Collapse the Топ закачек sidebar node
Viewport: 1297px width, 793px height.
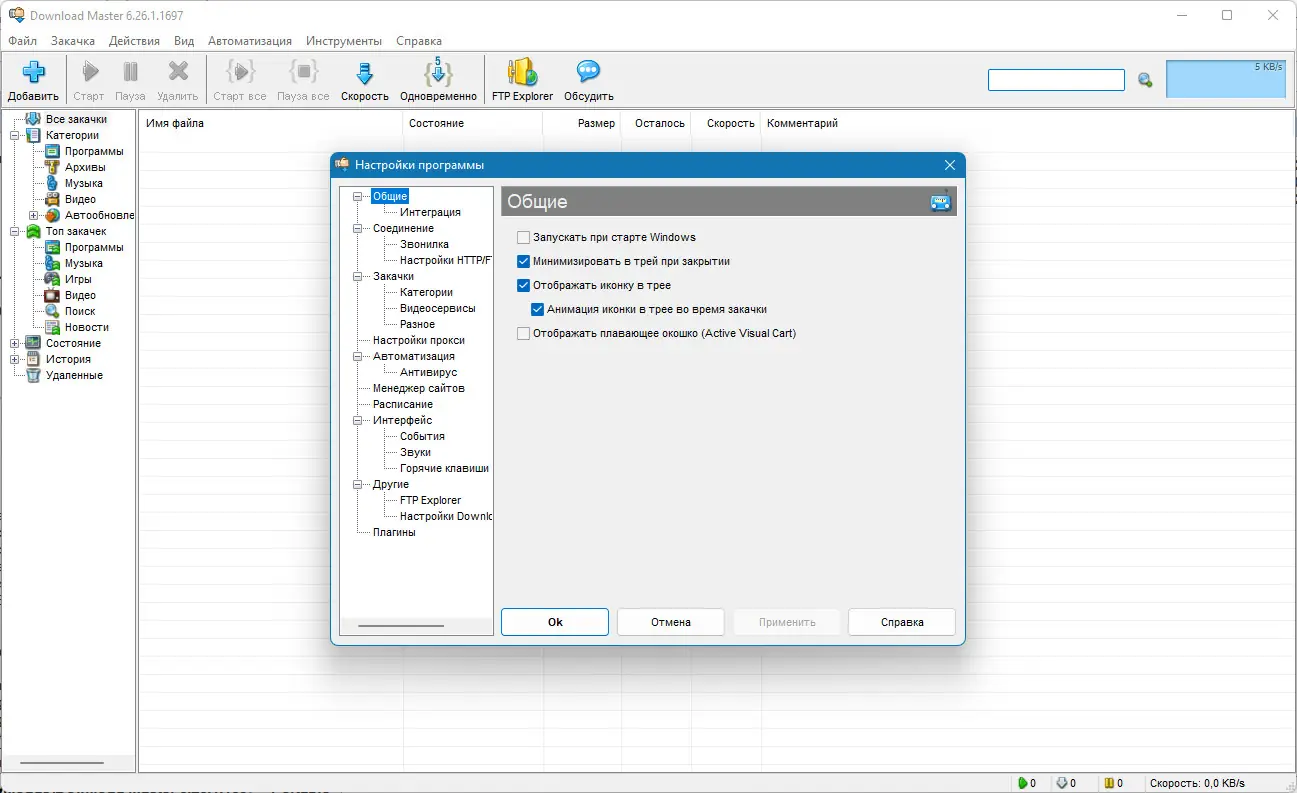(x=15, y=231)
